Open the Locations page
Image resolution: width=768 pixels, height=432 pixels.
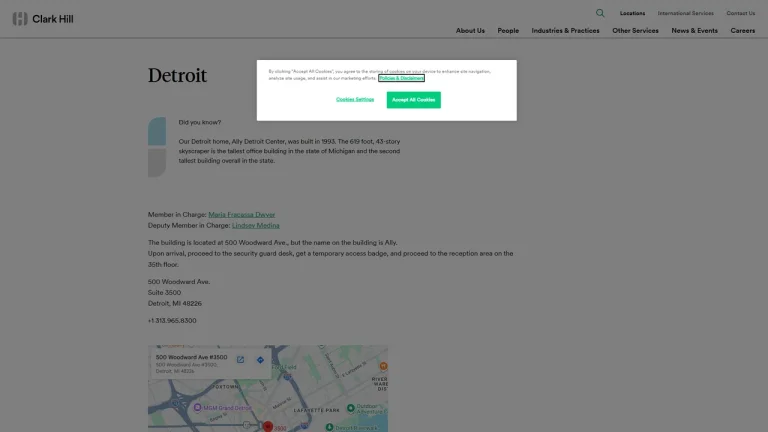point(632,13)
